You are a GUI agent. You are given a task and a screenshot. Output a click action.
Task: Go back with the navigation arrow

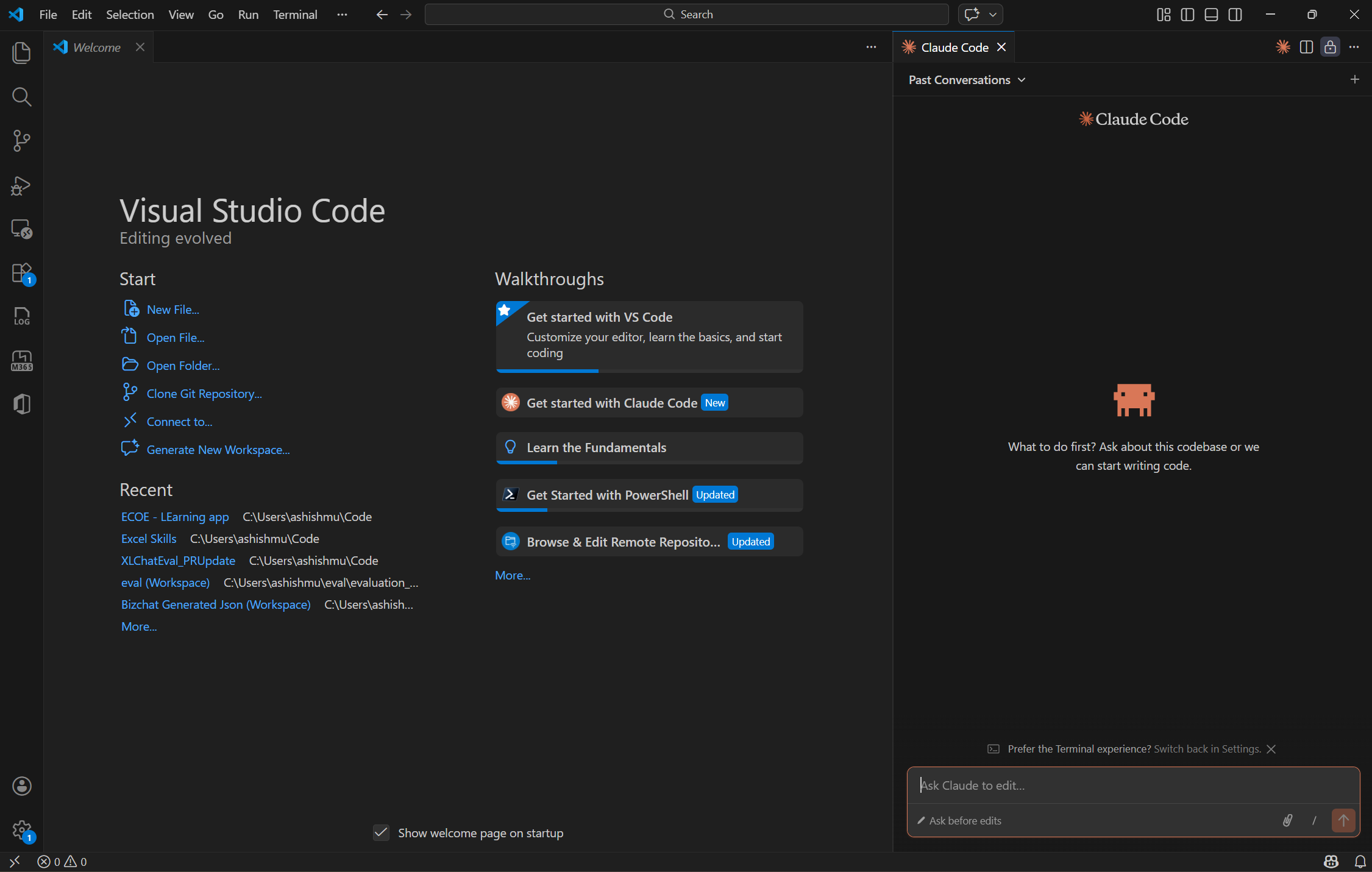[x=382, y=15]
